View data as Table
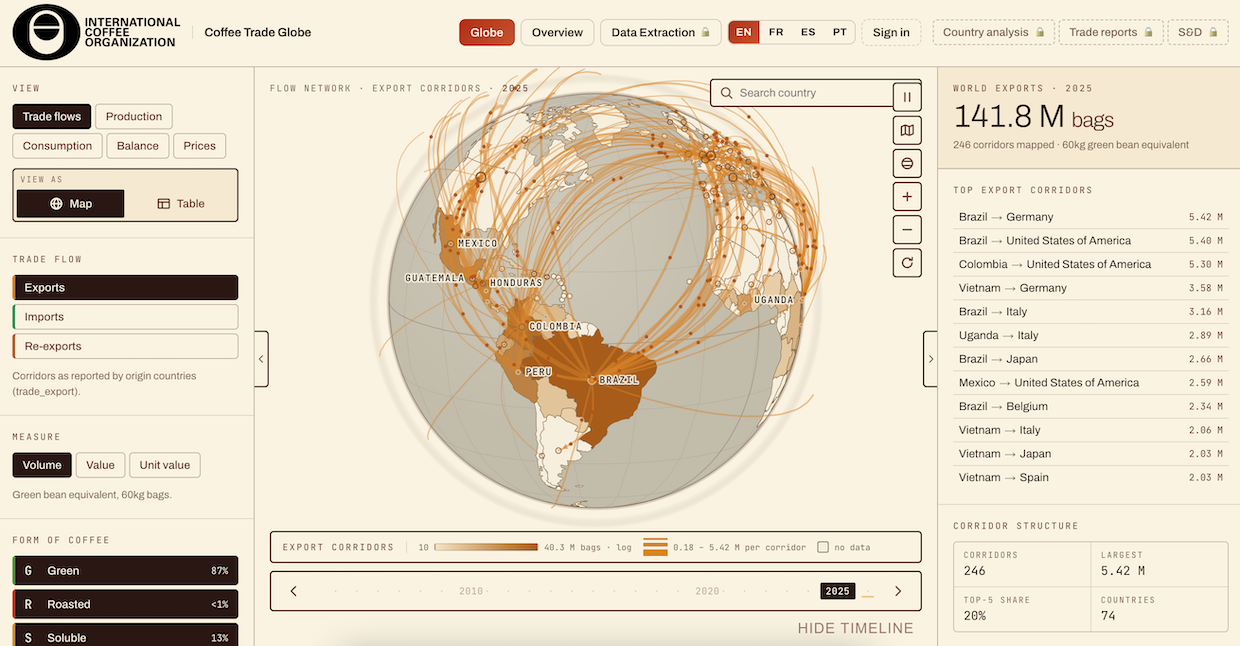 click(181, 204)
